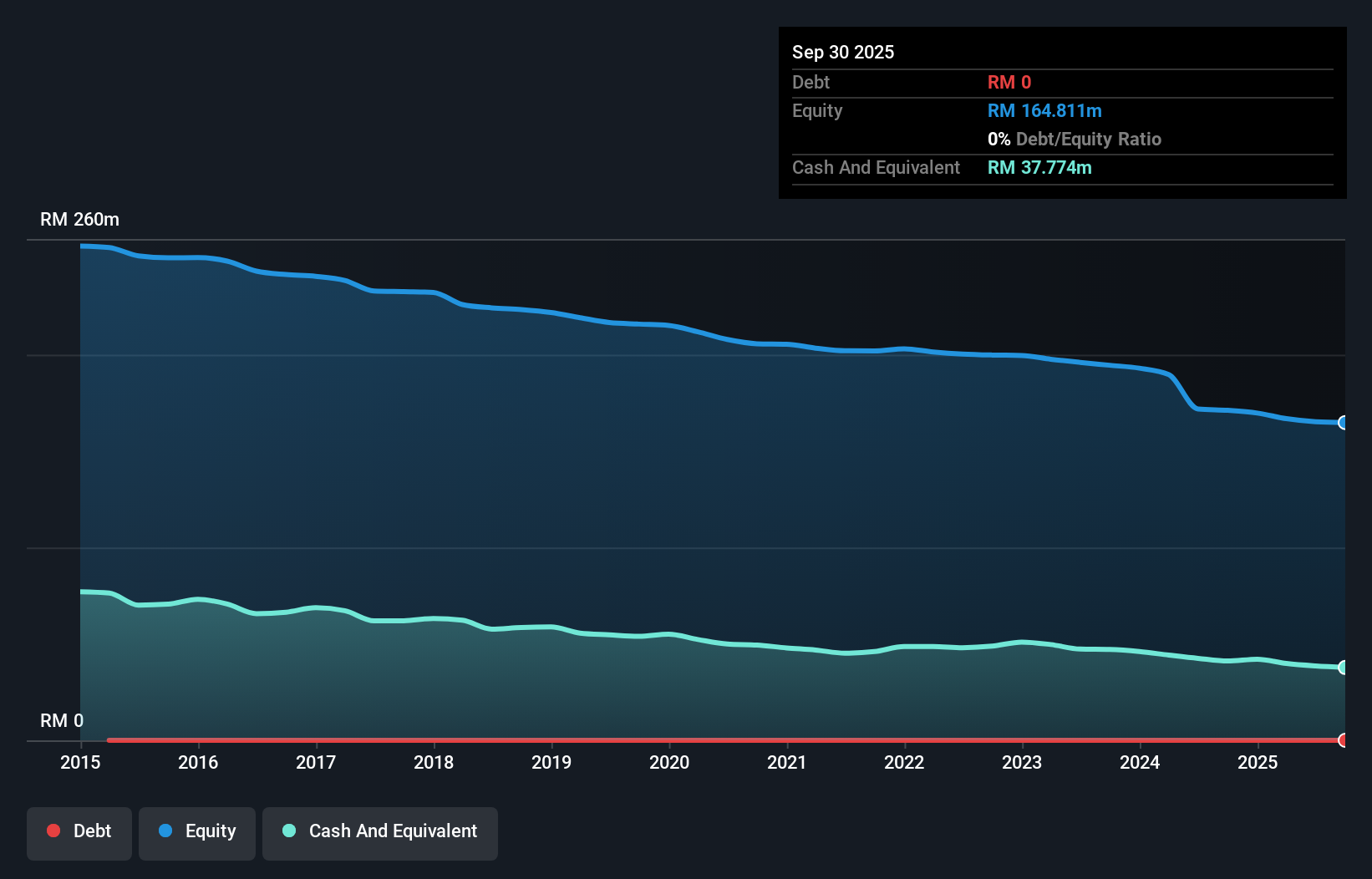Click the blue Equity legend dot

pyautogui.click(x=166, y=831)
